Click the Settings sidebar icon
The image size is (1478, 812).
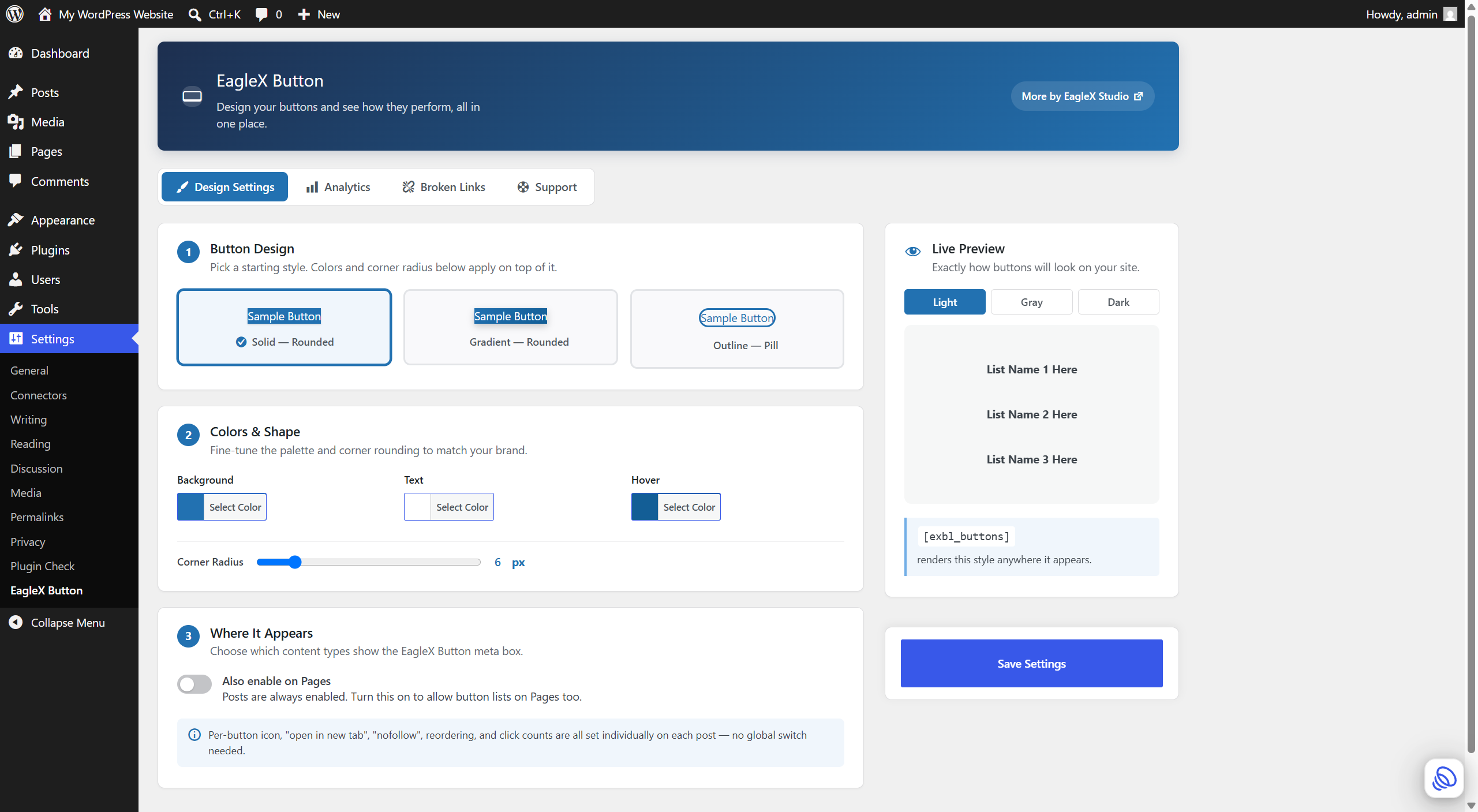(x=16, y=339)
